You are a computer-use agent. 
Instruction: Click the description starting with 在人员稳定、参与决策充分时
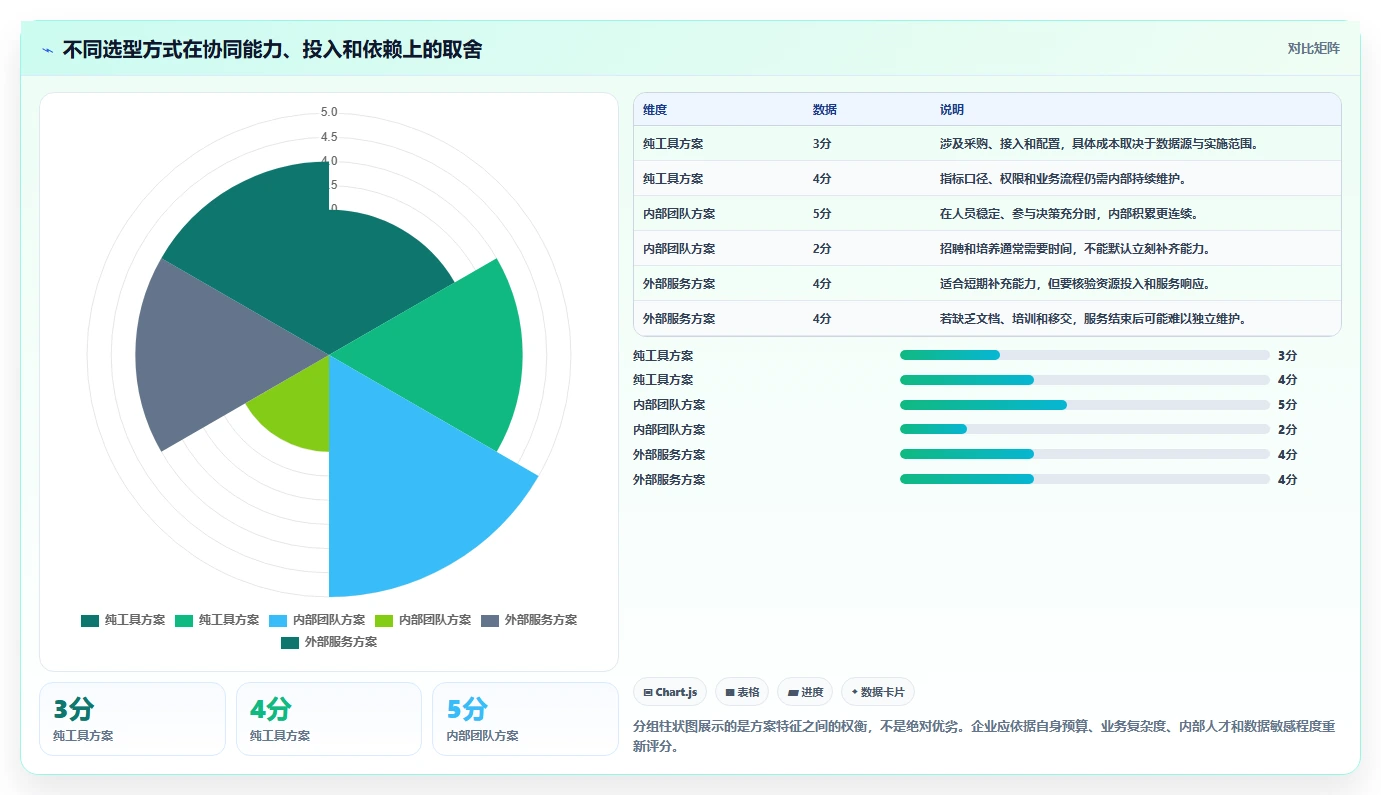(1069, 214)
